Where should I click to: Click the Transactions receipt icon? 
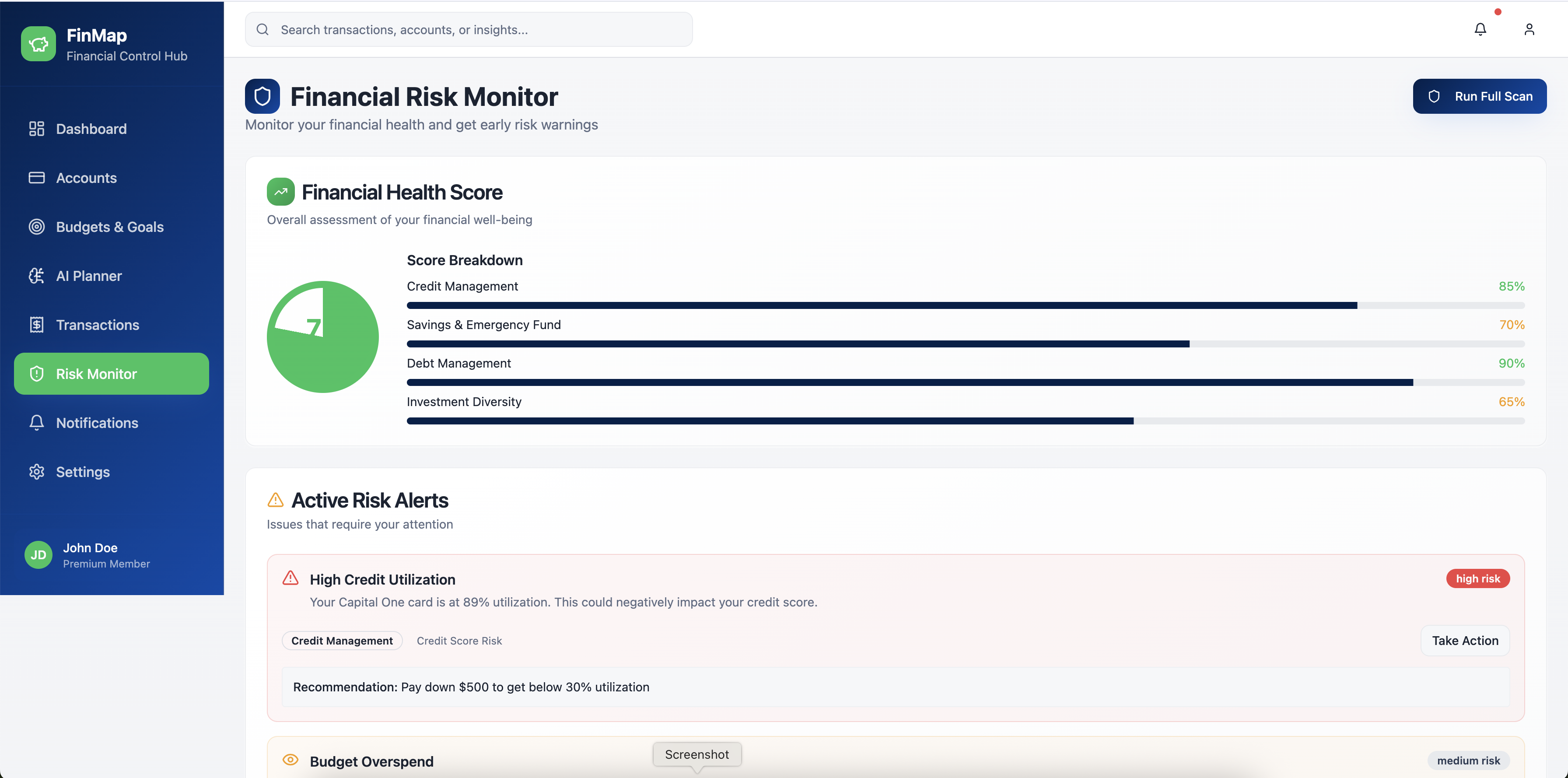click(x=36, y=325)
